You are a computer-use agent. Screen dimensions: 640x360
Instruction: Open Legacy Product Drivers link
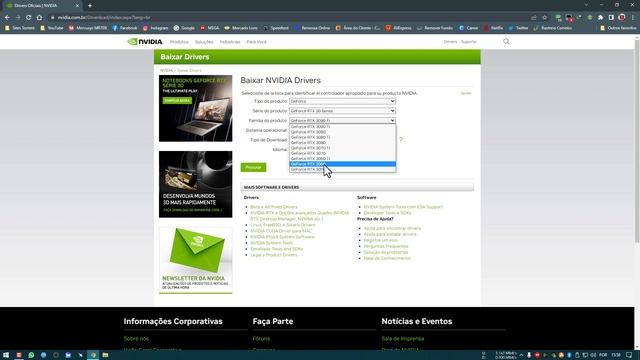[x=274, y=255]
